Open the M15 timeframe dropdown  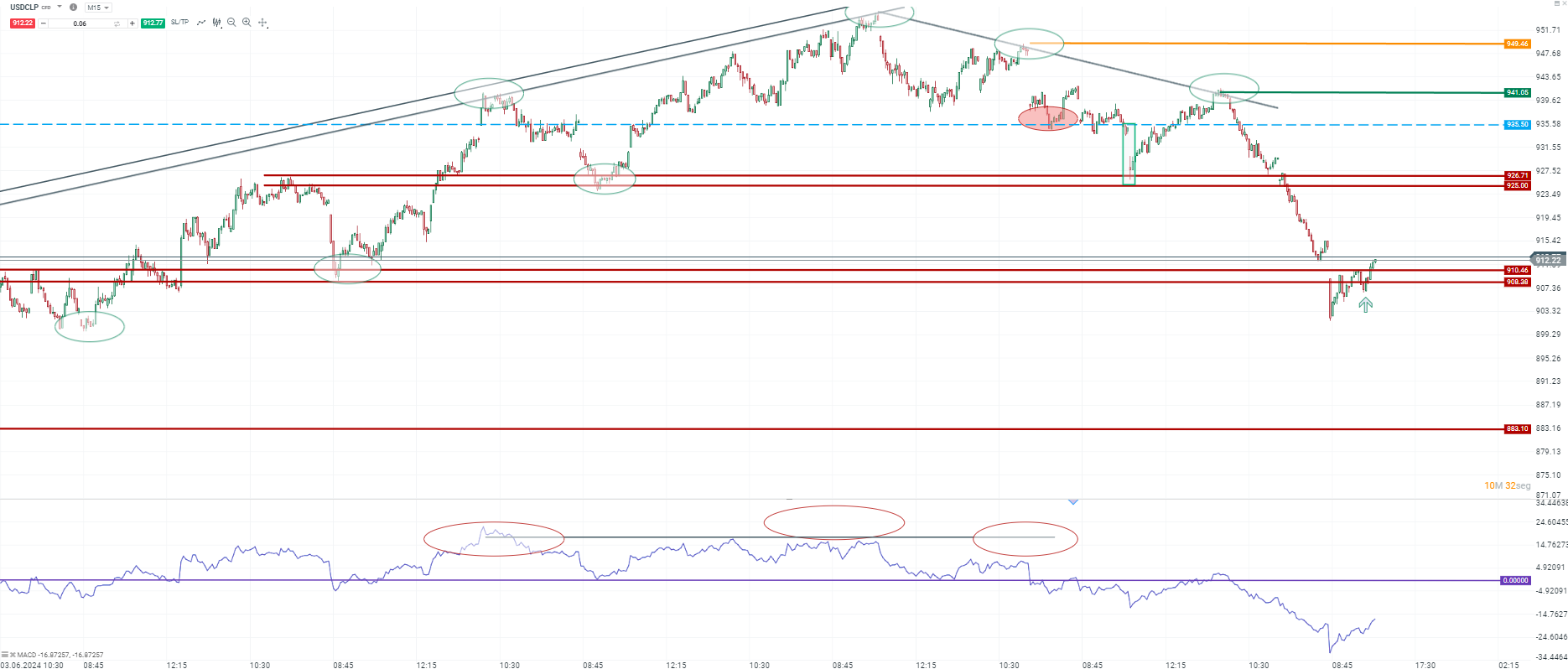click(x=98, y=8)
